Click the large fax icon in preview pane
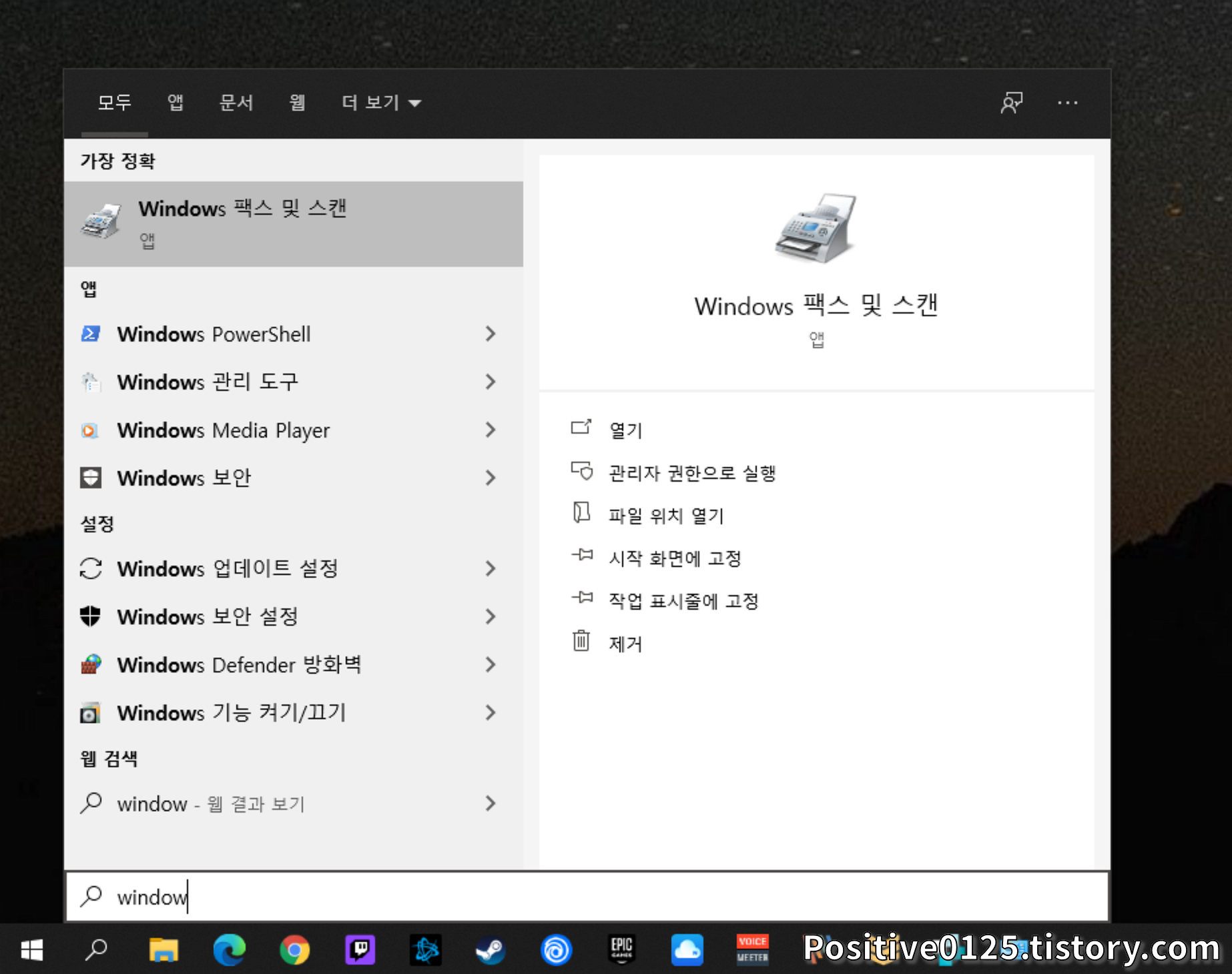The image size is (1232, 974). (x=816, y=228)
